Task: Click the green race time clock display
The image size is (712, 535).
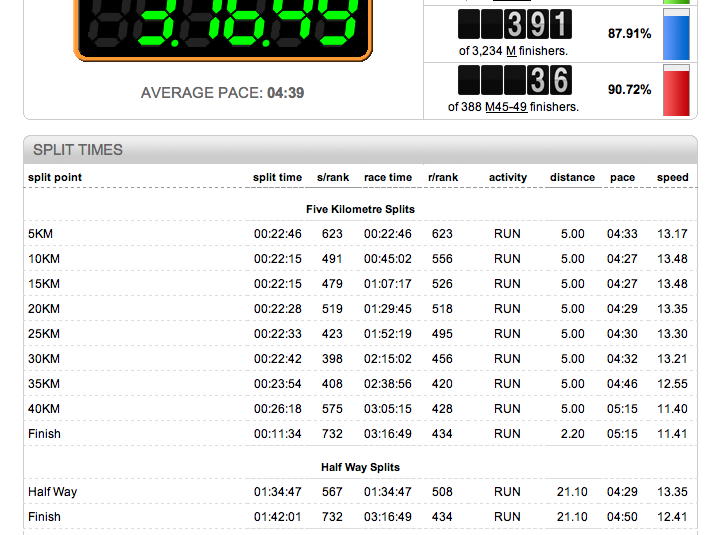Action: 223,28
